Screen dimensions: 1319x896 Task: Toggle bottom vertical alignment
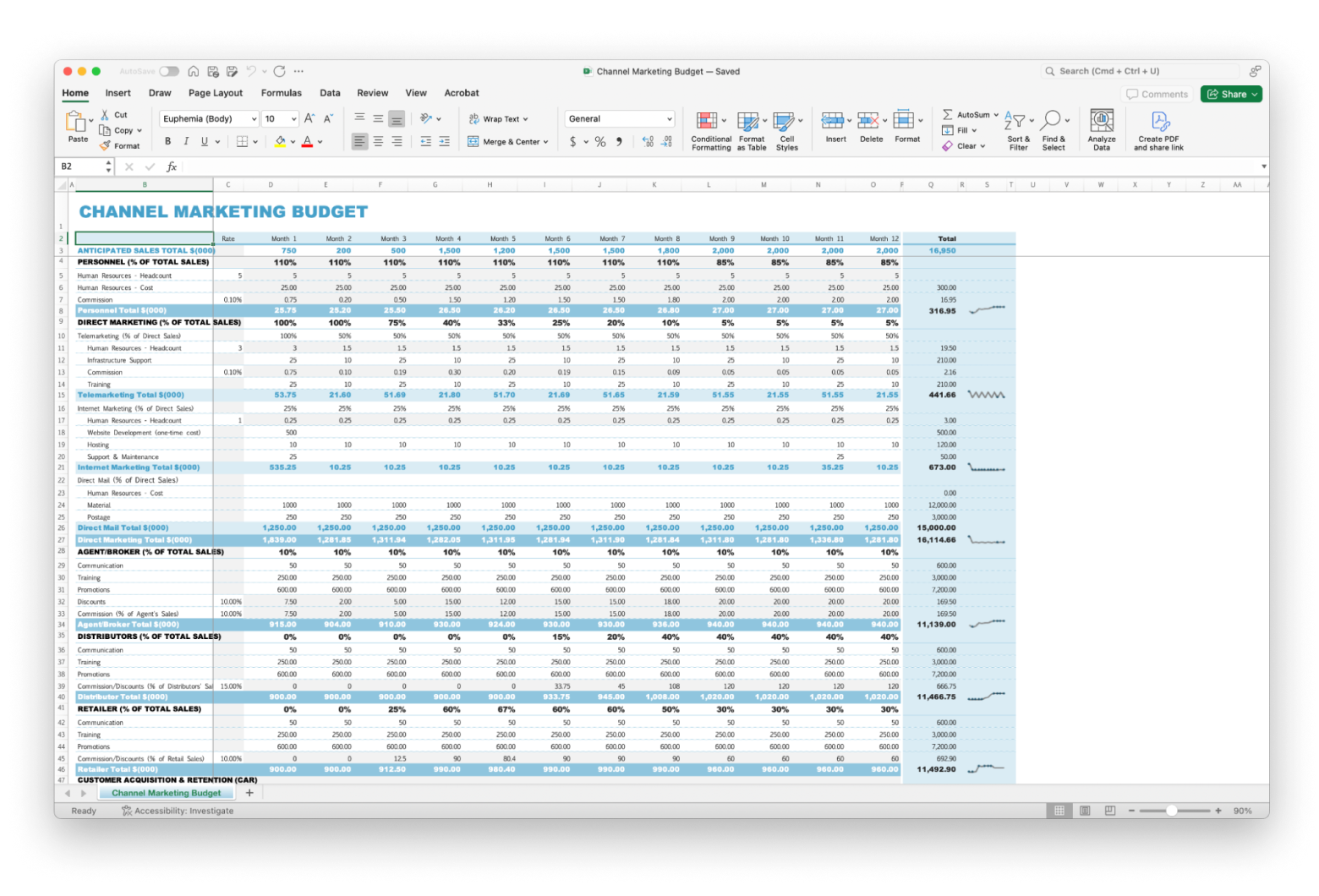(x=397, y=118)
